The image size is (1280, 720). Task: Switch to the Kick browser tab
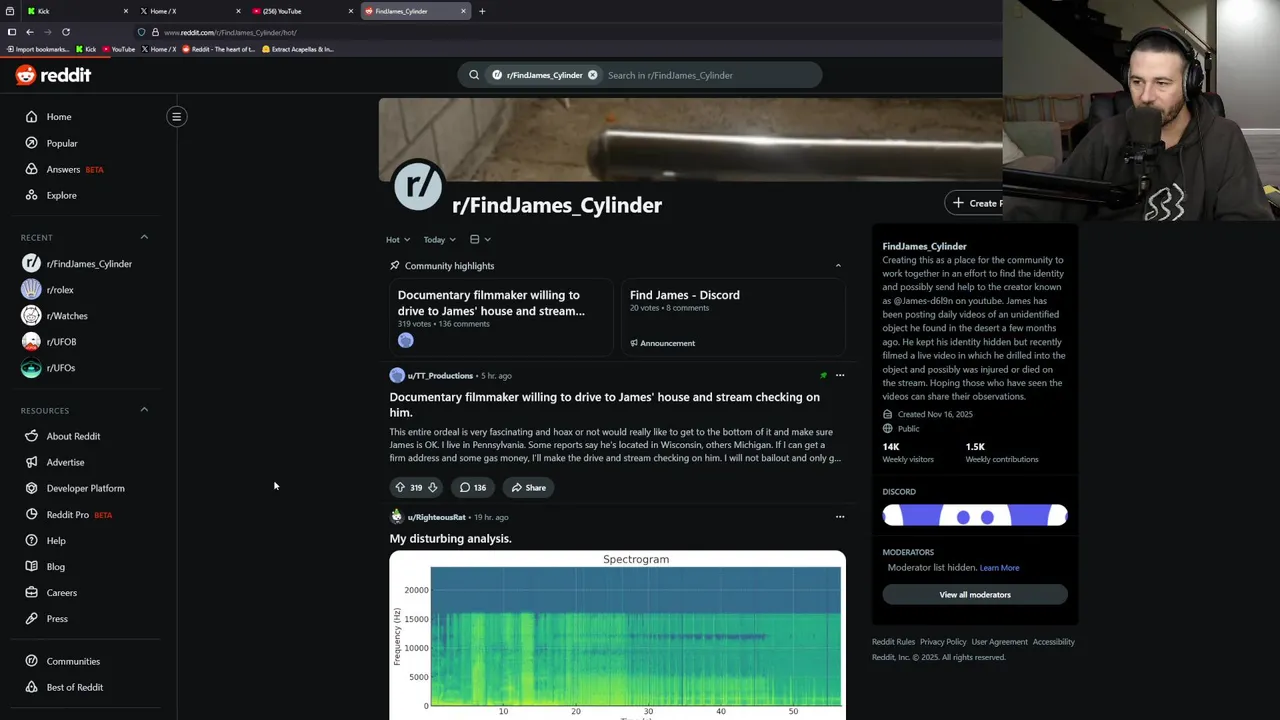coord(78,11)
